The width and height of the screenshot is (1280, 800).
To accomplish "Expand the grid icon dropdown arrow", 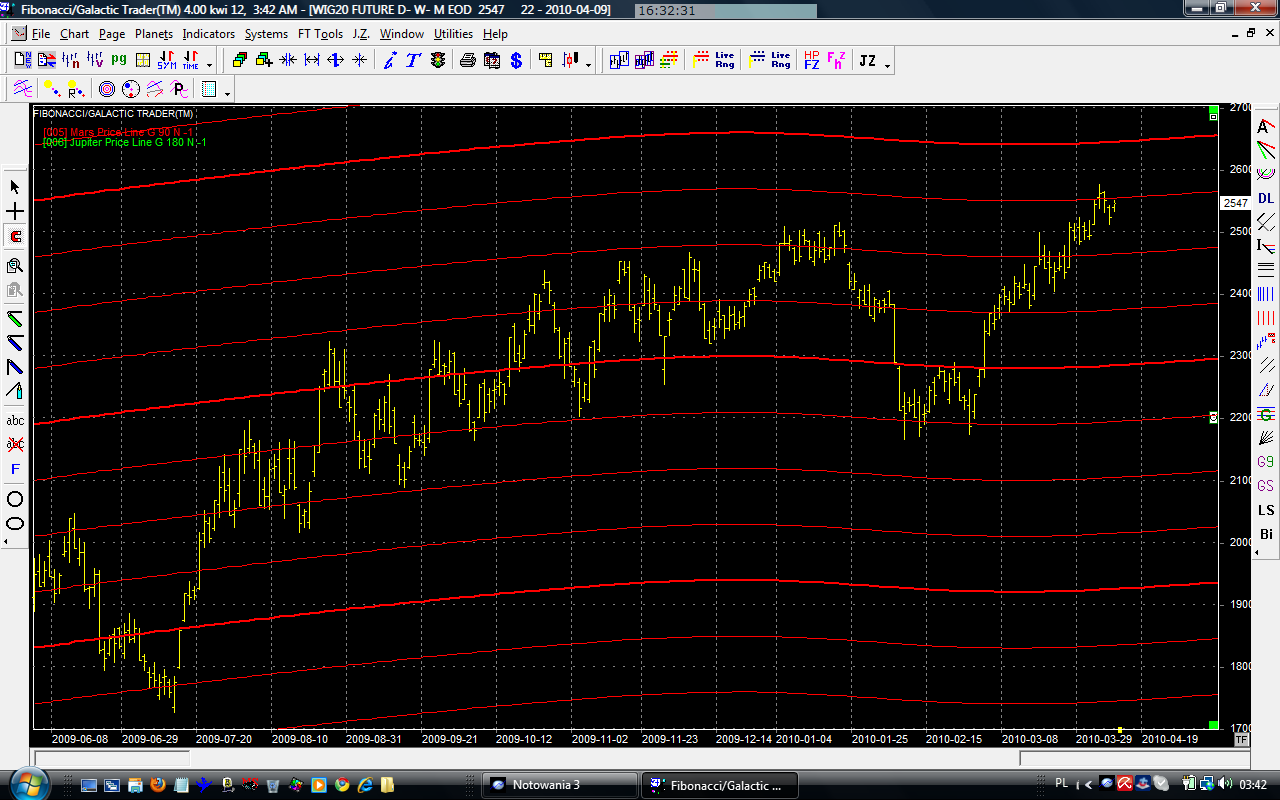I will tap(228, 93).
